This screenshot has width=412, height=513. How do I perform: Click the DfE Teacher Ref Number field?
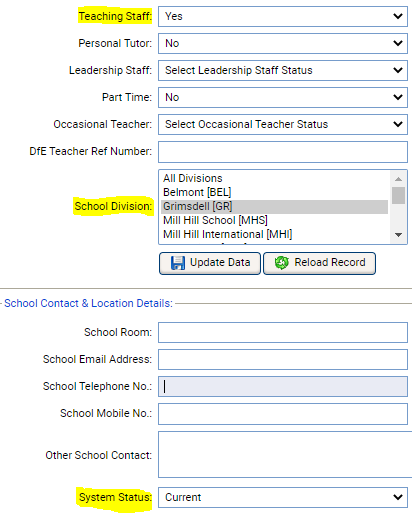point(283,152)
